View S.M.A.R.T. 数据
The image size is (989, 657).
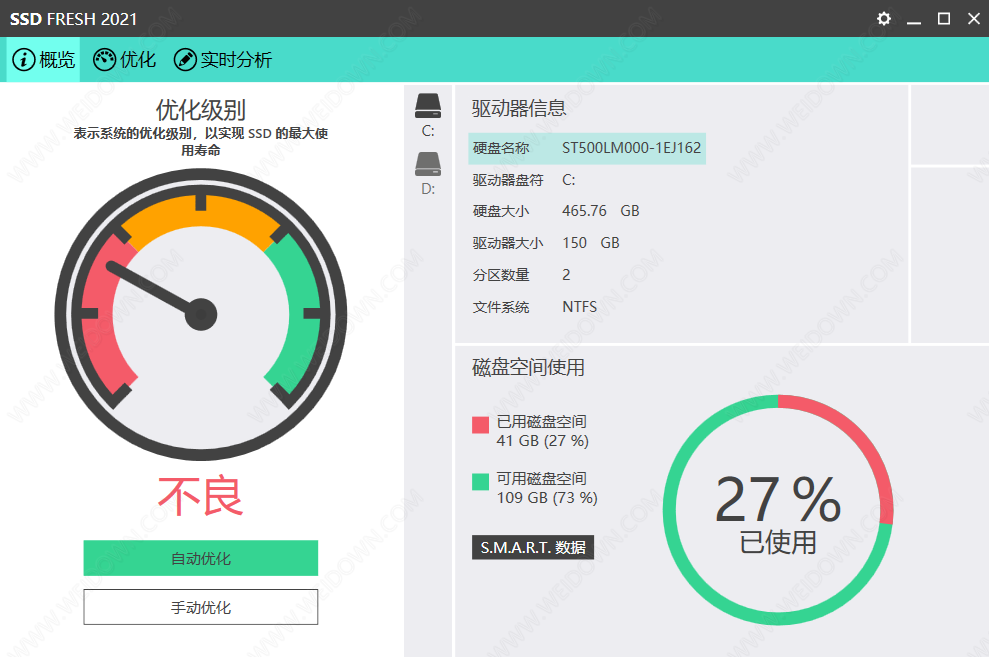click(x=532, y=547)
